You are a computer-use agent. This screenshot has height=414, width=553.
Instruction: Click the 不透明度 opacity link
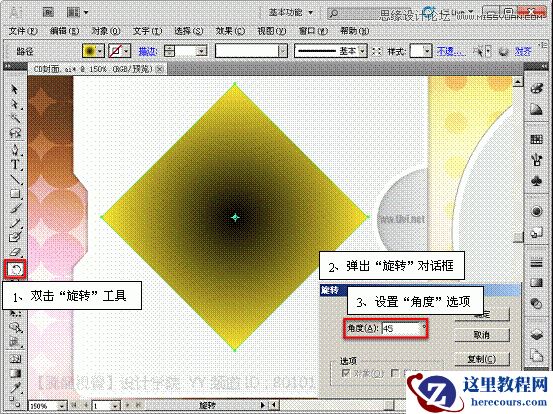451,51
